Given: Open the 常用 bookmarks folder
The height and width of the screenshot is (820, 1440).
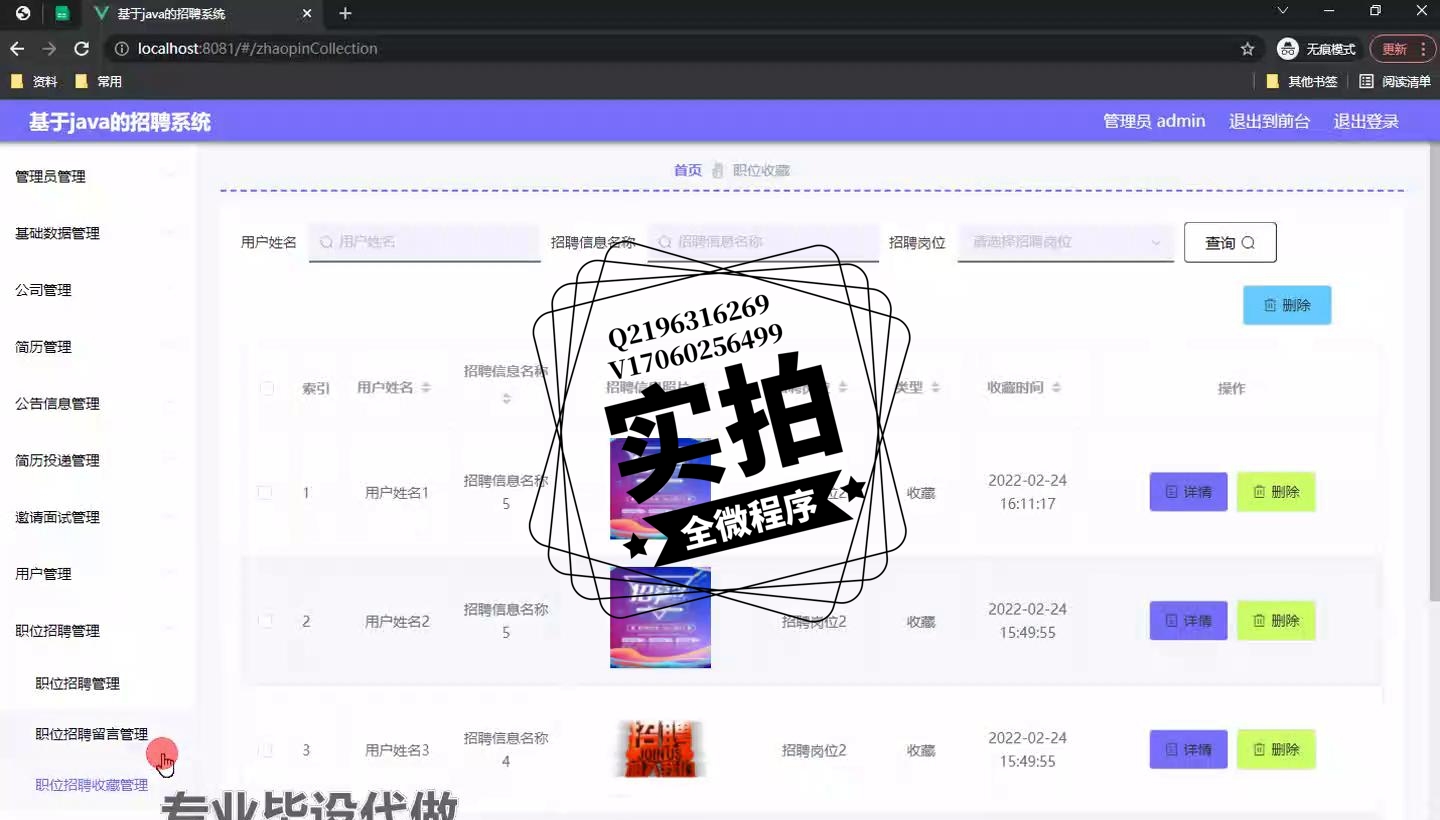Looking at the screenshot, I should point(98,81).
